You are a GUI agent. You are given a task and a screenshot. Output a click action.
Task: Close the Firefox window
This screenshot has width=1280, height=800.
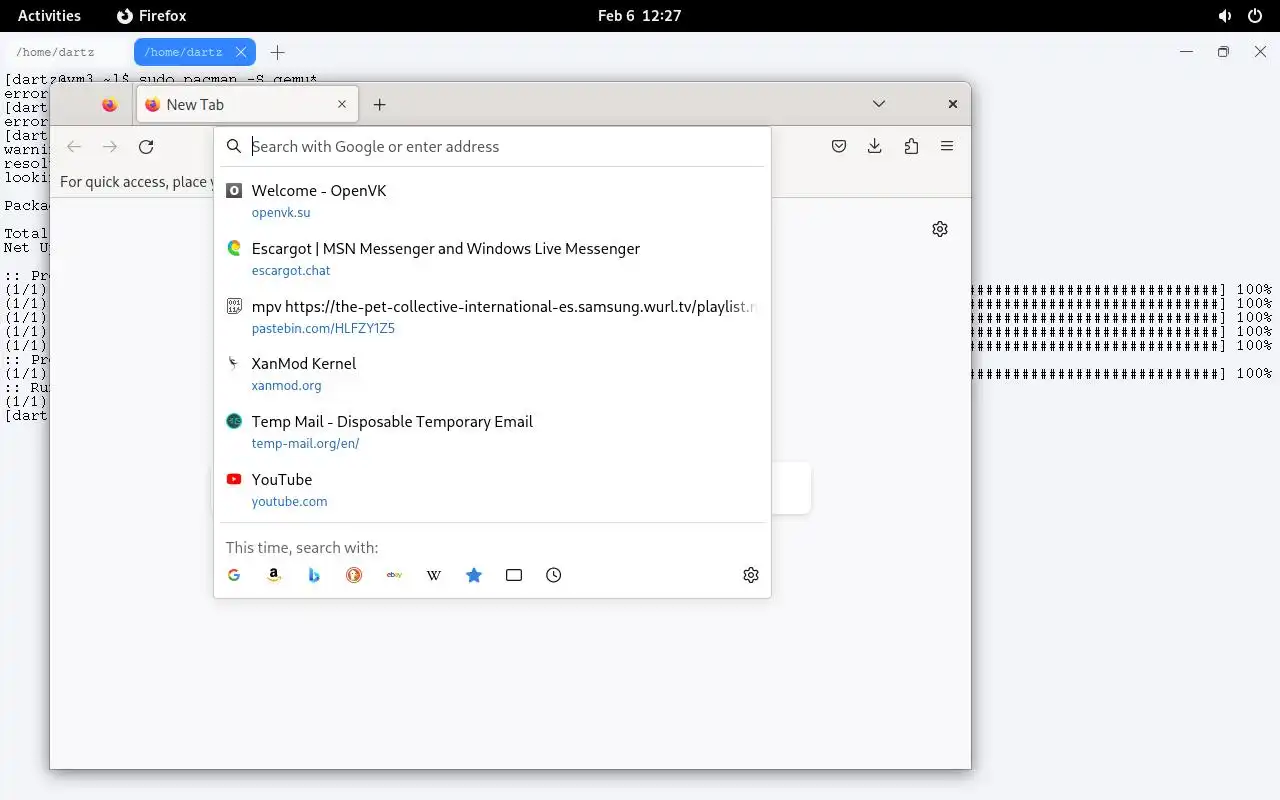(953, 104)
